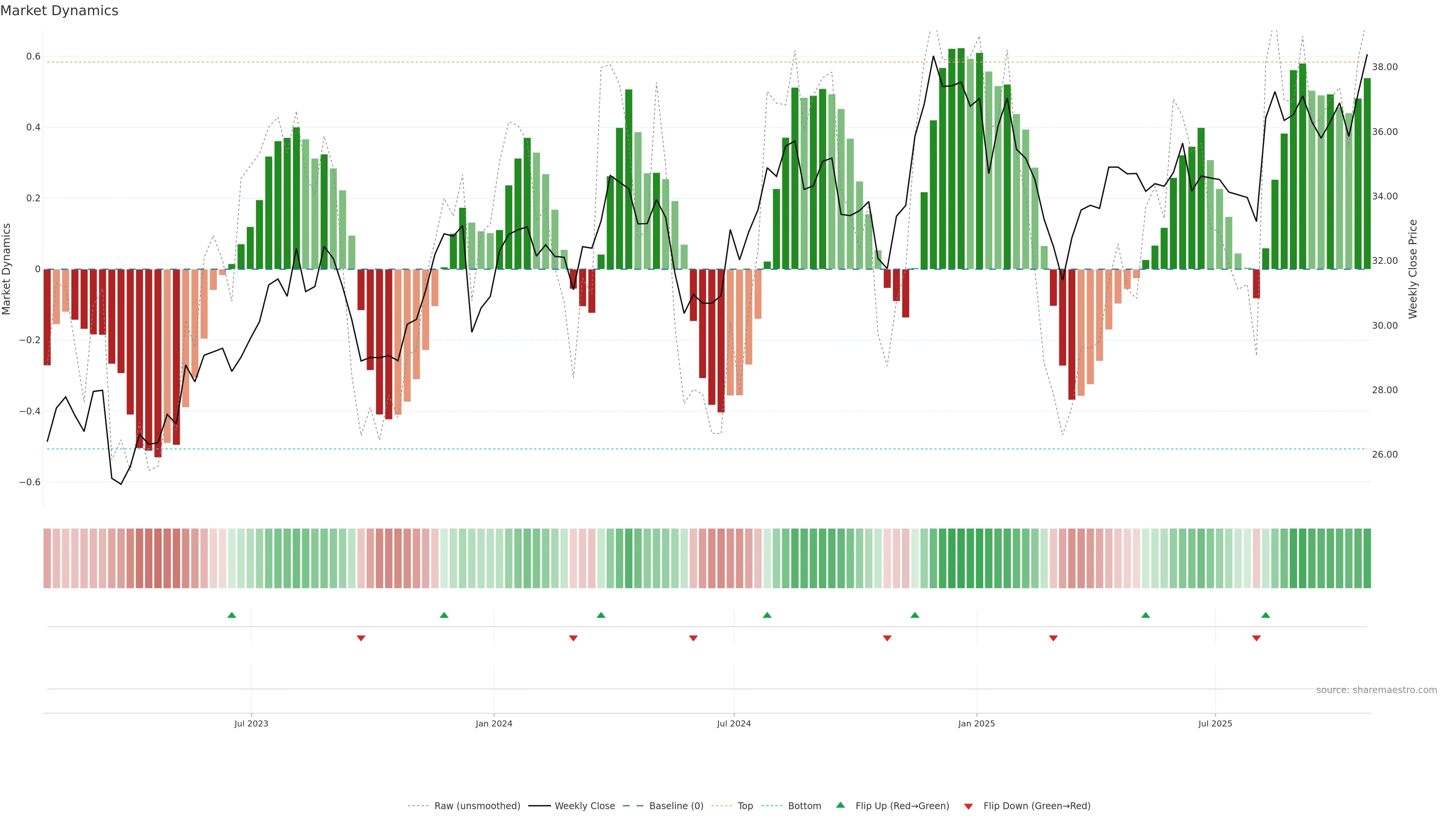Click the green Flip Up marker just after Jul 2024
This screenshot has height=819, width=1456.
(x=767, y=615)
